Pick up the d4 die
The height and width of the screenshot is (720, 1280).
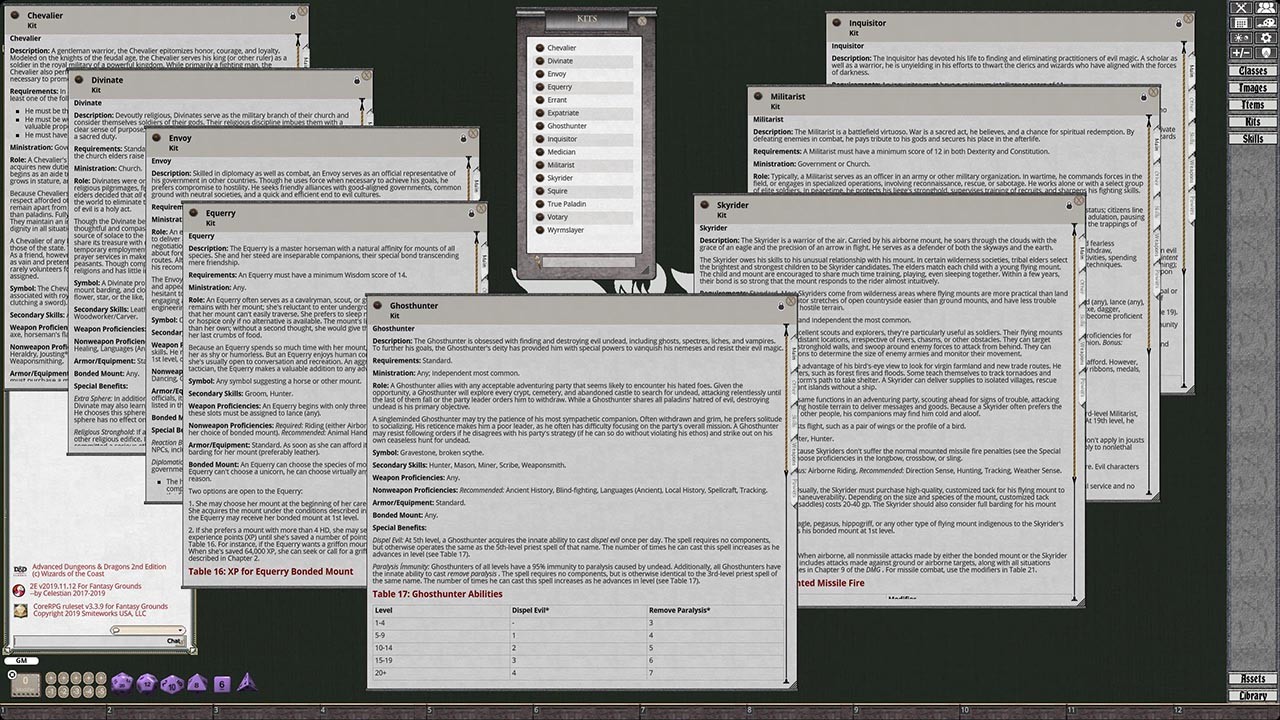245,684
